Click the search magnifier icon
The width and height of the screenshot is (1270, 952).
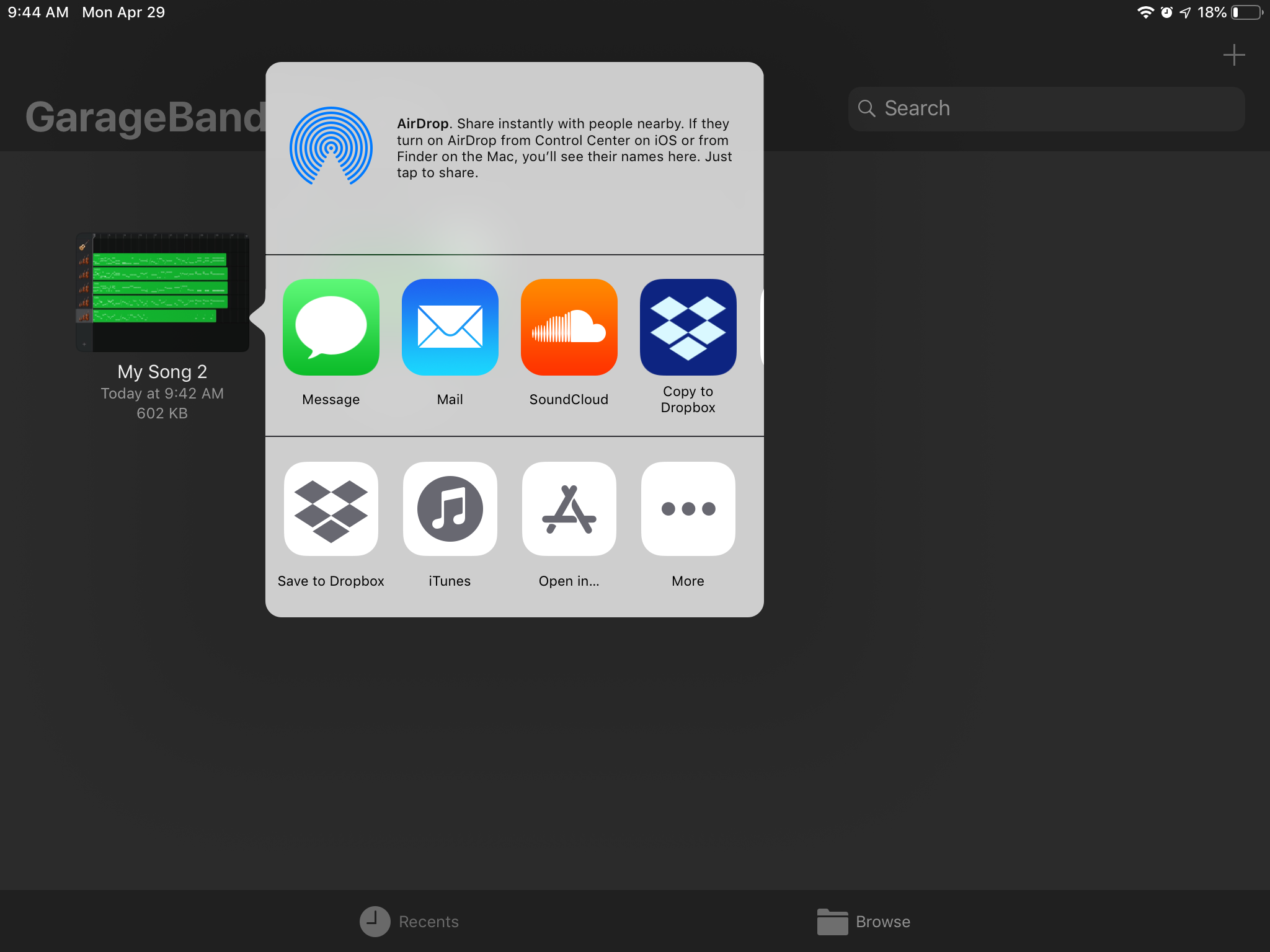click(x=866, y=108)
